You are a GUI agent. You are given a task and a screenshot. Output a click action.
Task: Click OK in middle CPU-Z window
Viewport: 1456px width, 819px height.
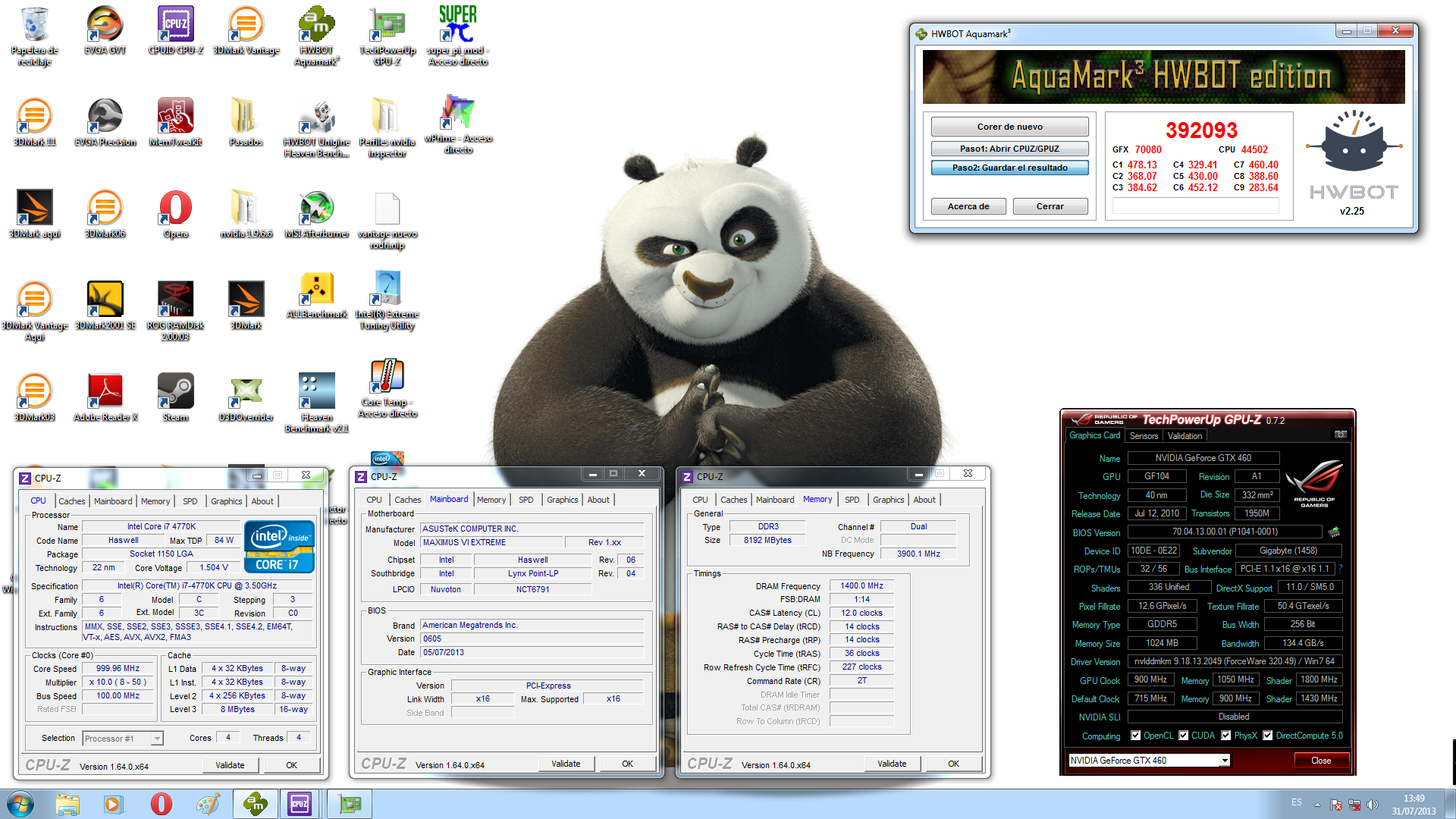(x=627, y=764)
